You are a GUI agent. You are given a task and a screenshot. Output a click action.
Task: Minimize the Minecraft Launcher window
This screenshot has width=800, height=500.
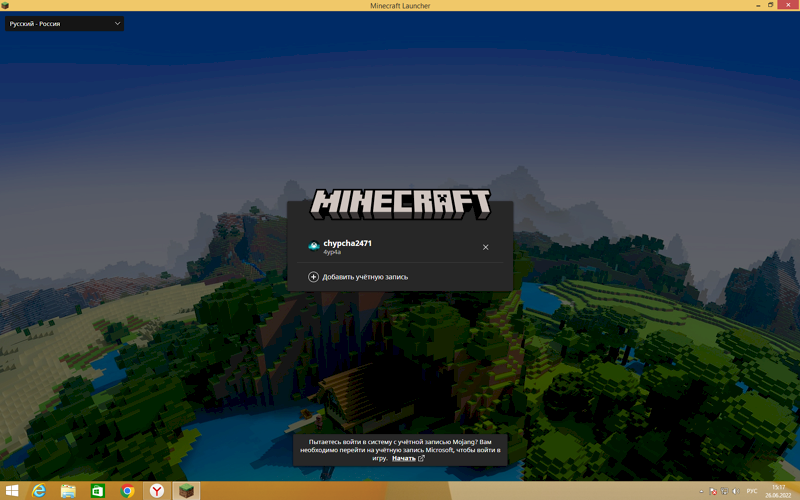758,5
